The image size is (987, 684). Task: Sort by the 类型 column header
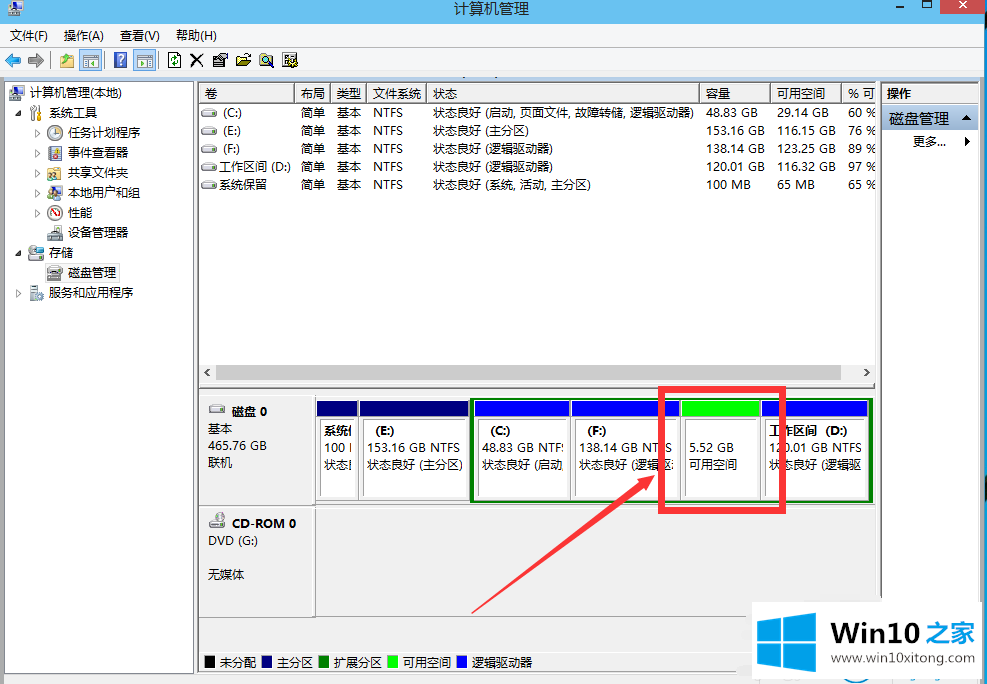tap(348, 94)
